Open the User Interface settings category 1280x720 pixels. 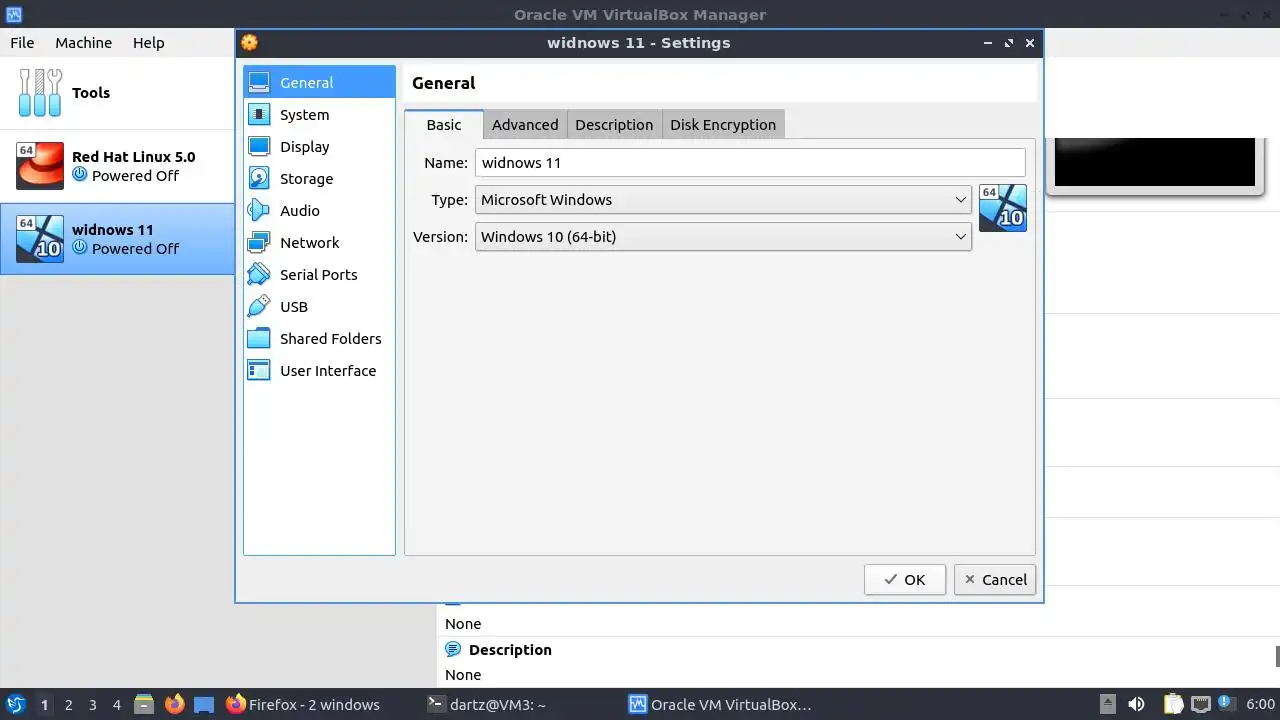[319, 371]
